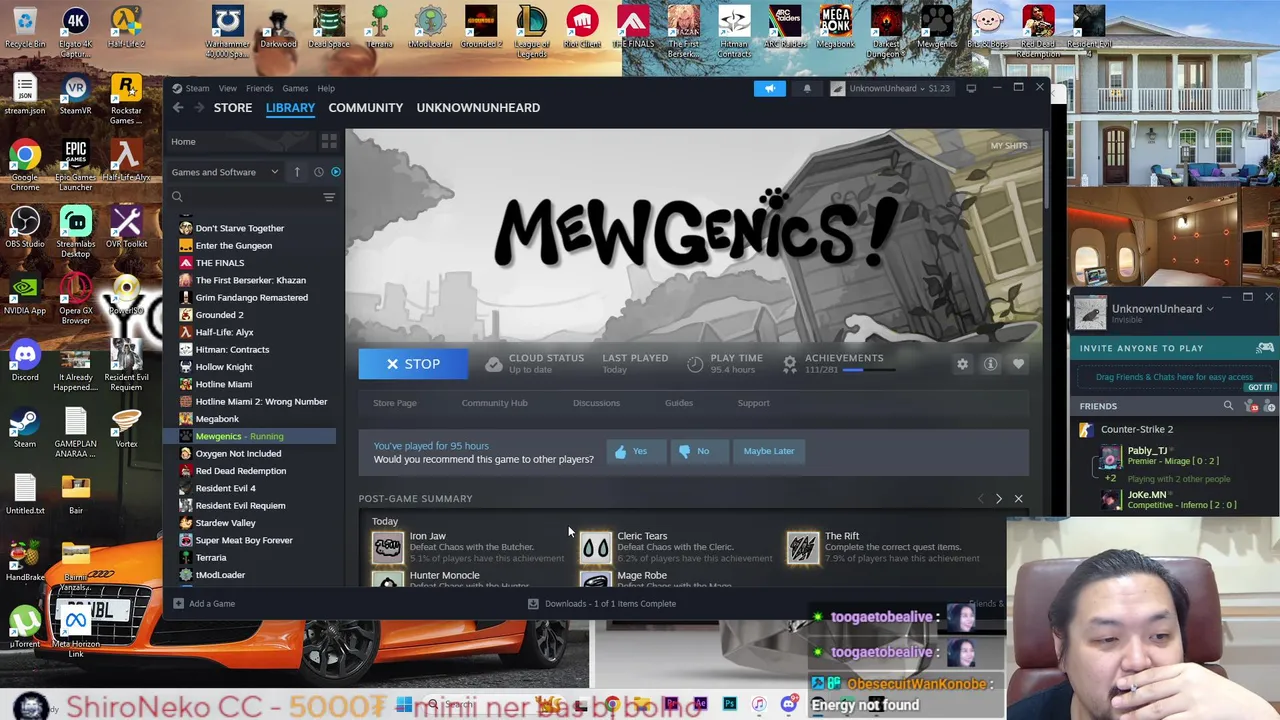
Task: Show next post-game summary page
Action: pyautogui.click(x=998, y=498)
